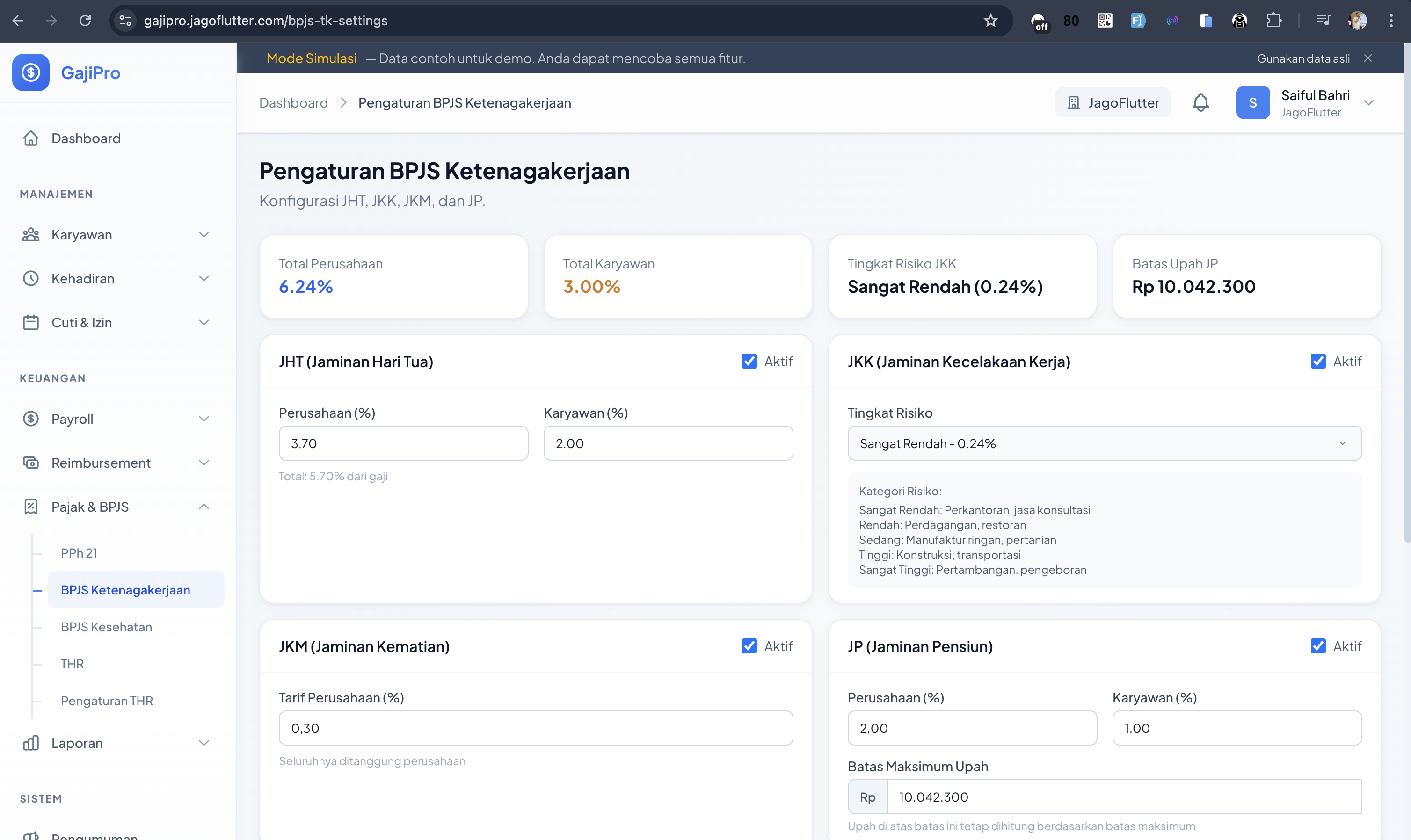
Task: Click the Karyawan people icon
Action: (x=30, y=234)
